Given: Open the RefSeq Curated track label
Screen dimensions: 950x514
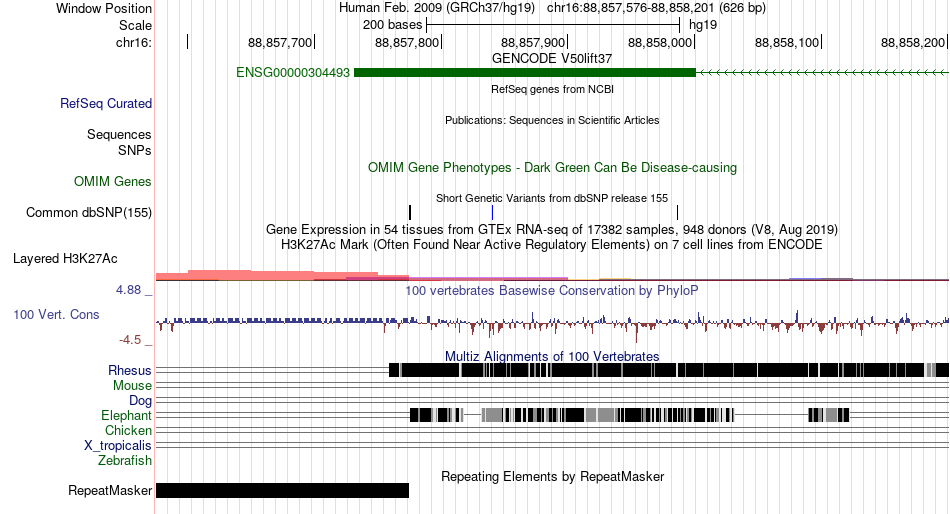Looking at the screenshot, I should tap(106, 104).
